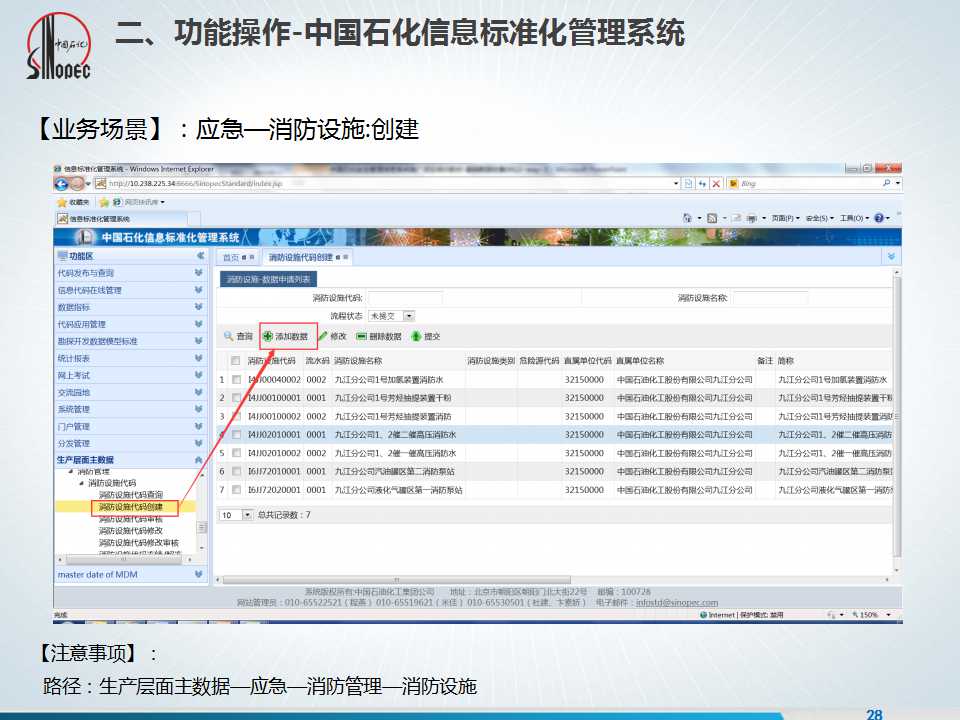
Task: Check the checkbox for I6JJ72020001
Action: click(236, 490)
